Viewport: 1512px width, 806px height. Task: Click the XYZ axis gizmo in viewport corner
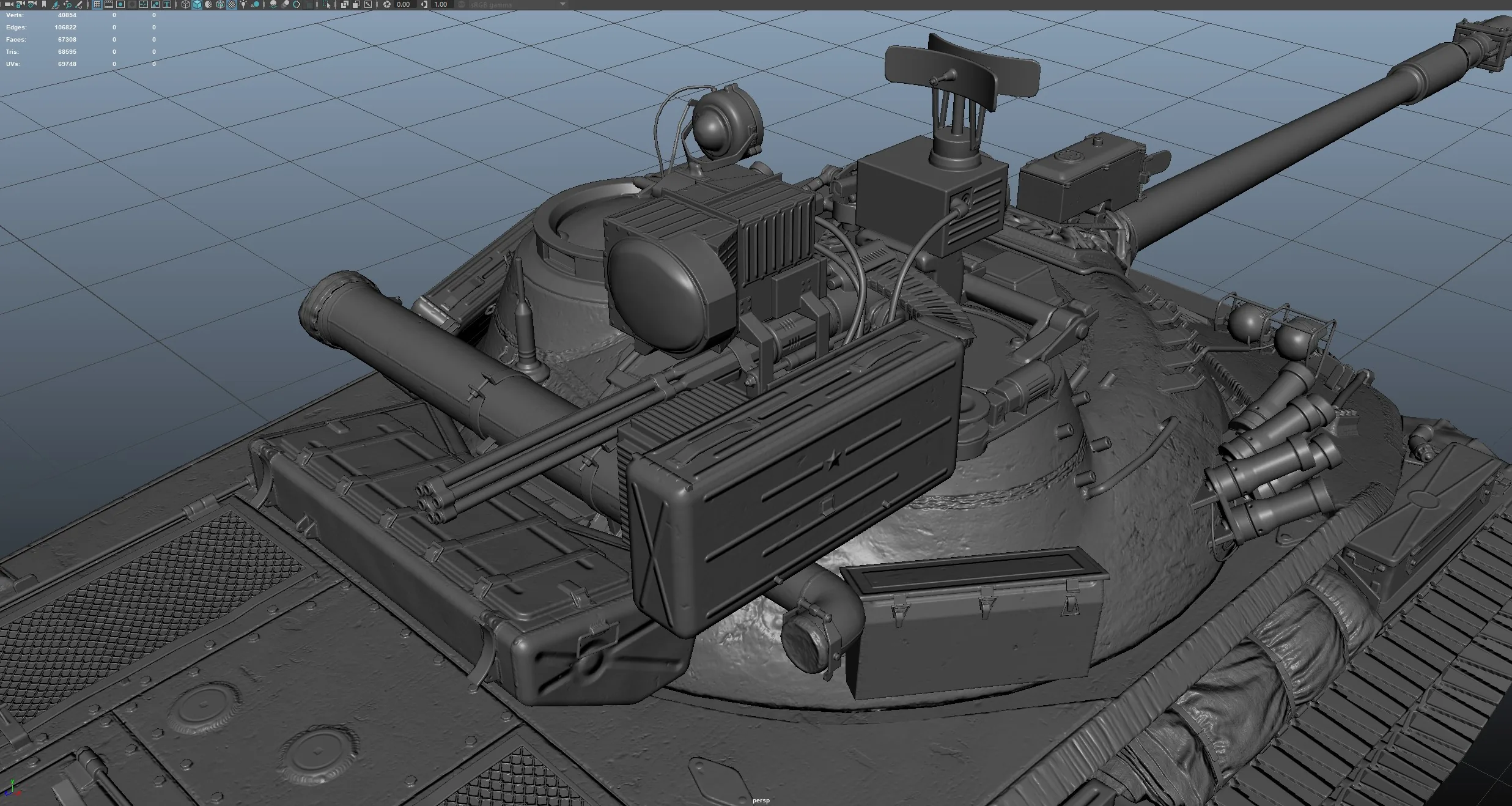pyautogui.click(x=13, y=788)
